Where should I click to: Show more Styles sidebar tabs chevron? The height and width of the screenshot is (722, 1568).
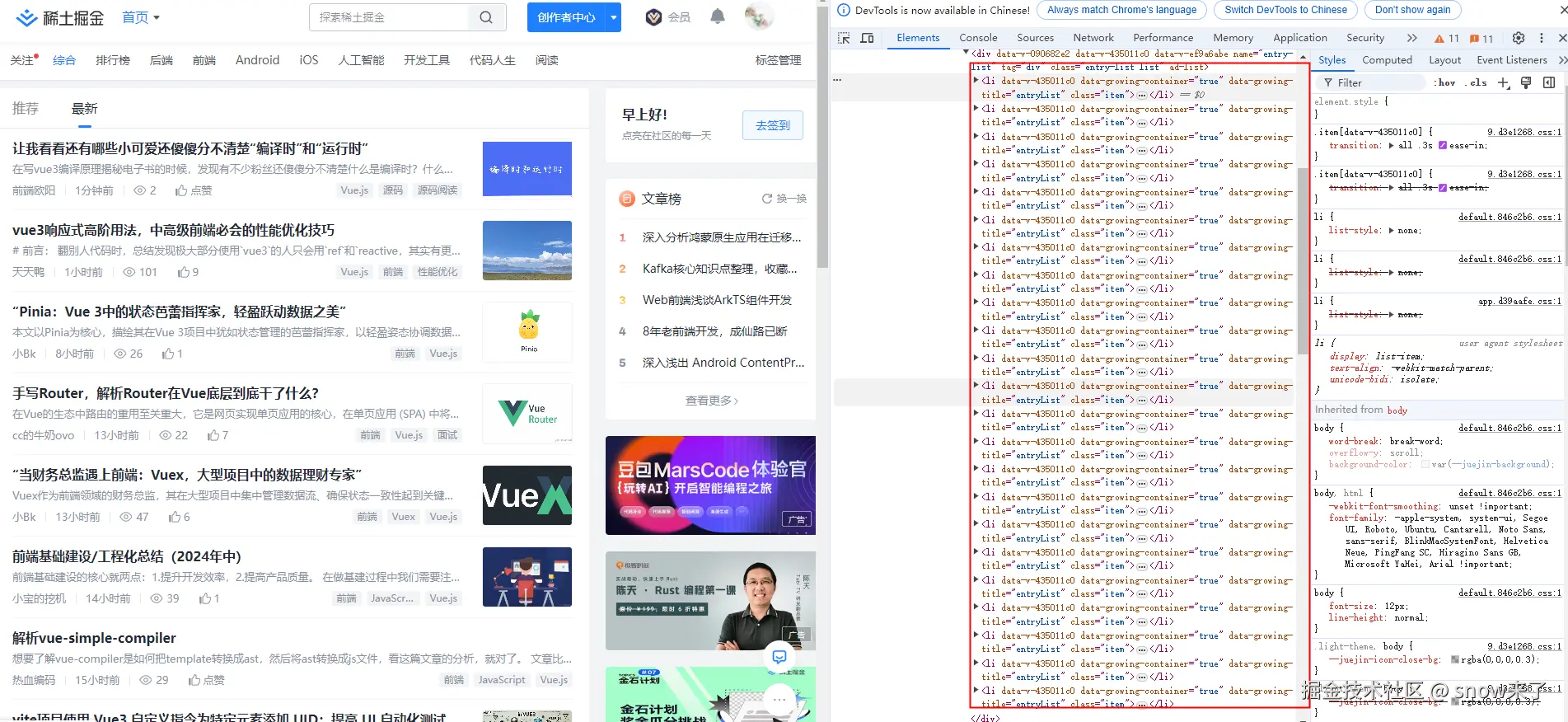1562,60
